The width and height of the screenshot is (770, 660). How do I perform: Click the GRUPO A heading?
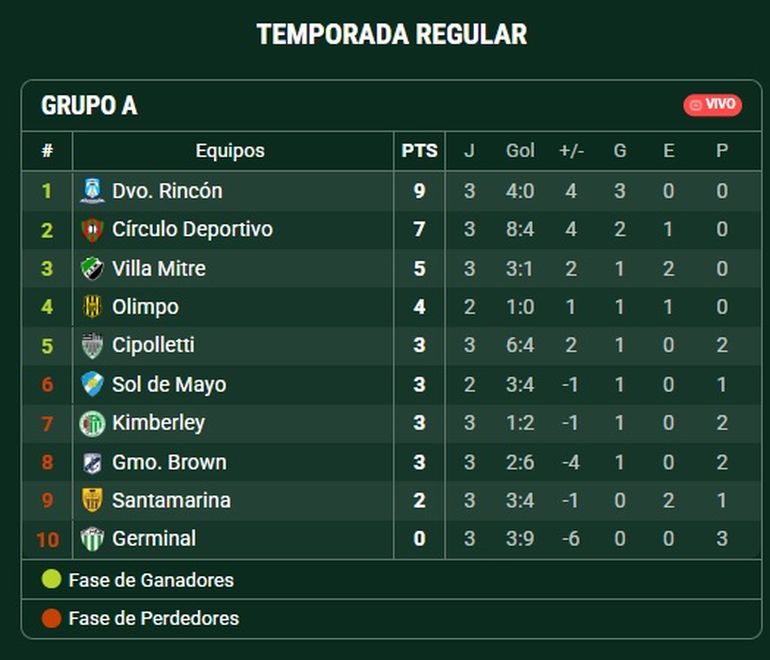click(x=89, y=106)
